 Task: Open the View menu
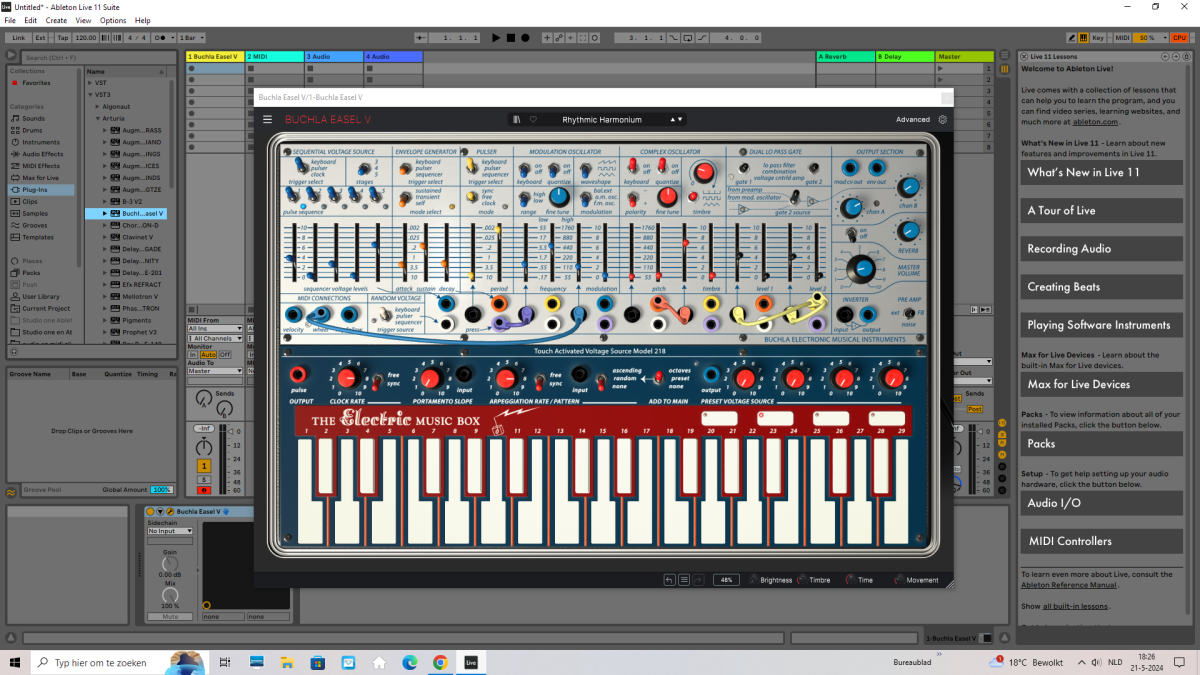click(83, 20)
